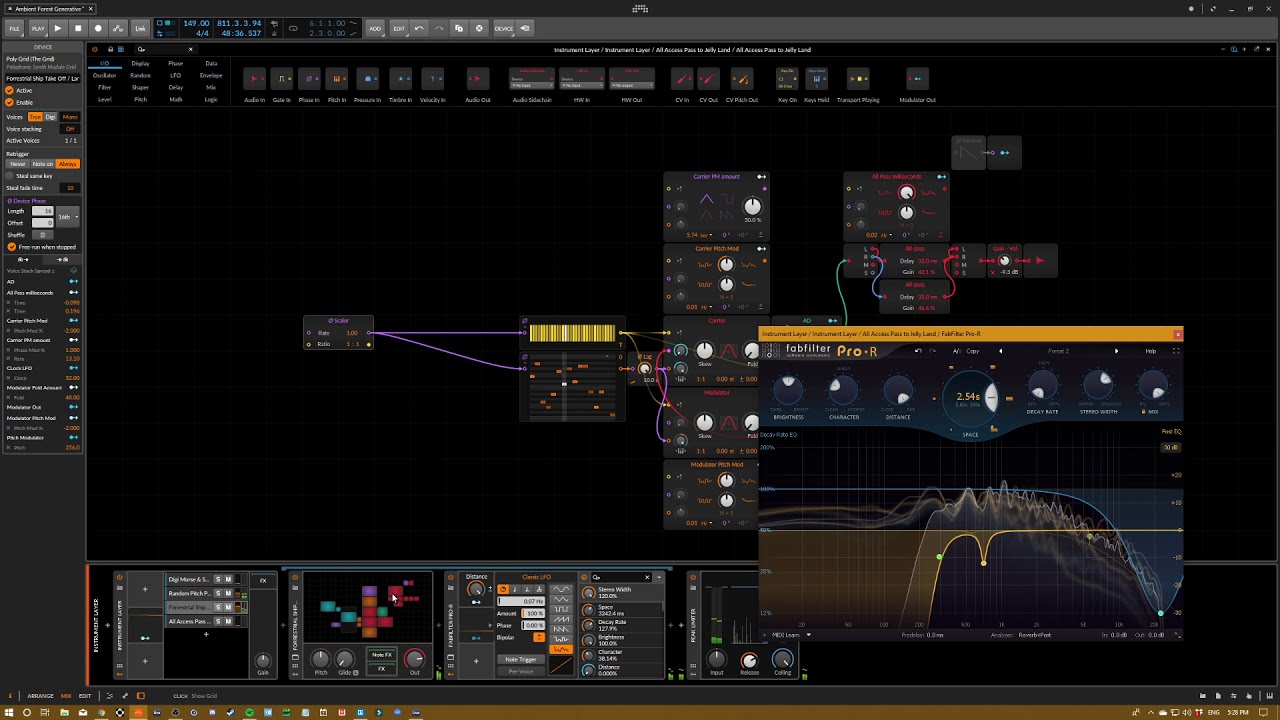This screenshot has height=720, width=1280.
Task: Undo the last action in toolbar
Action: click(419, 28)
